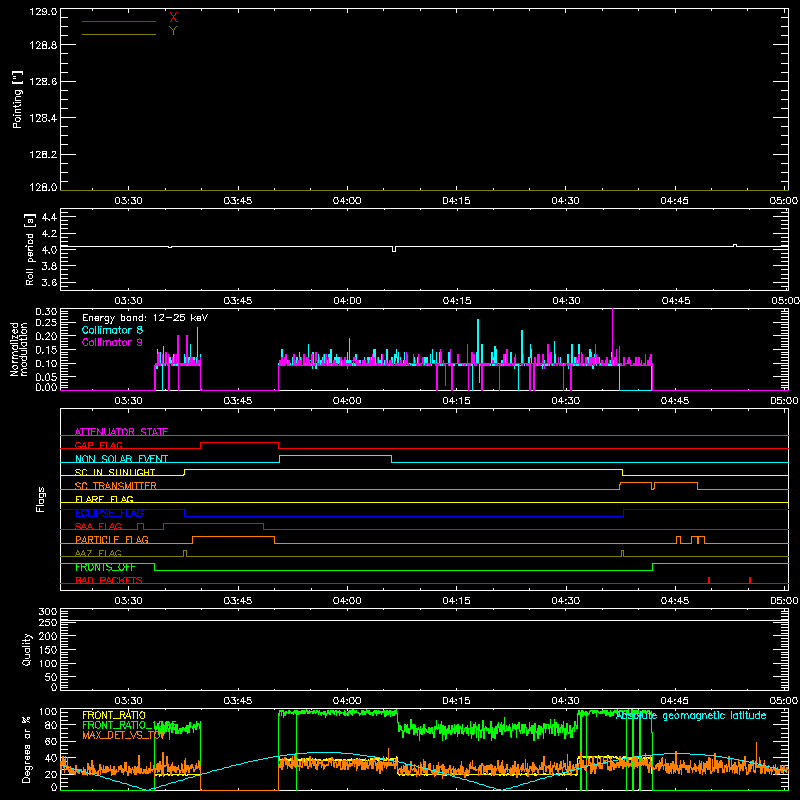This screenshot has width=800, height=800.
Task: Click the 200 value on Quality axis
Action: tap(48, 636)
